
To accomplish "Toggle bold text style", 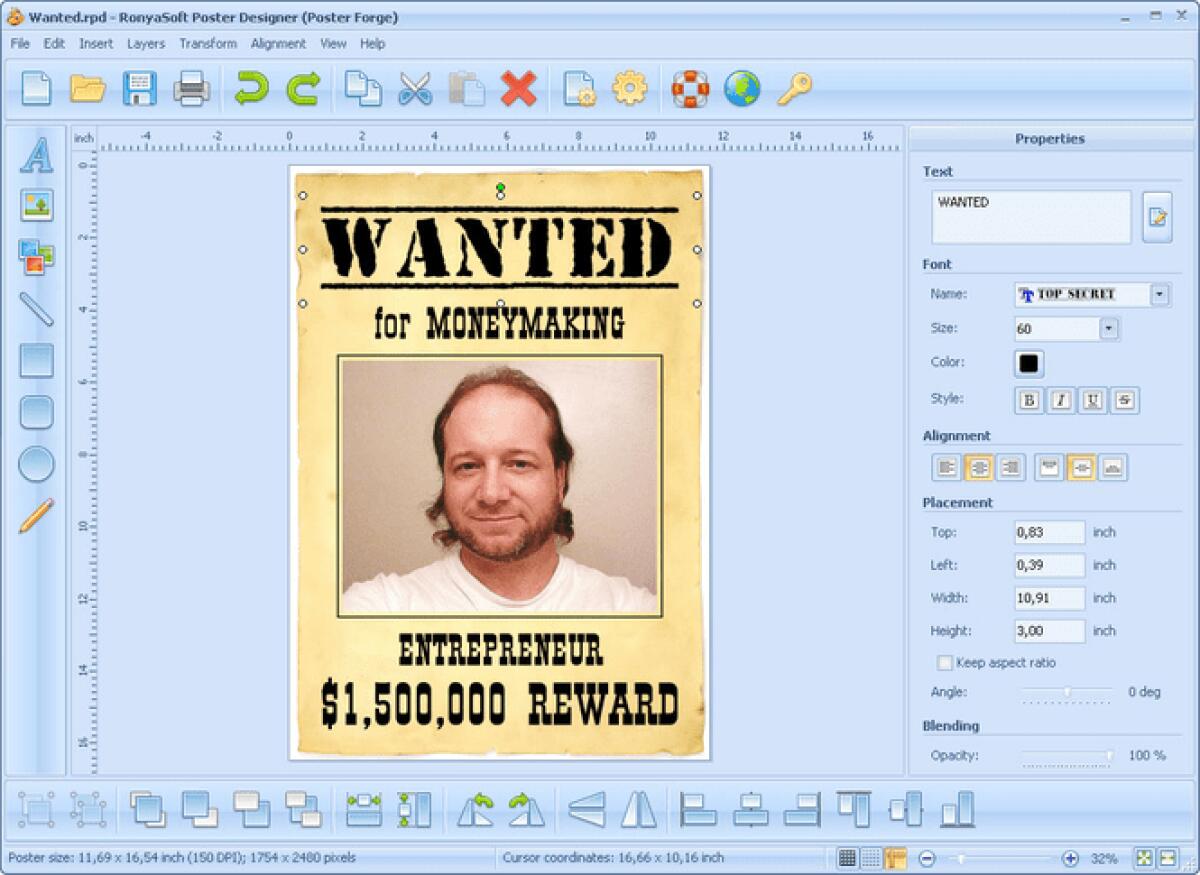I will (1028, 401).
